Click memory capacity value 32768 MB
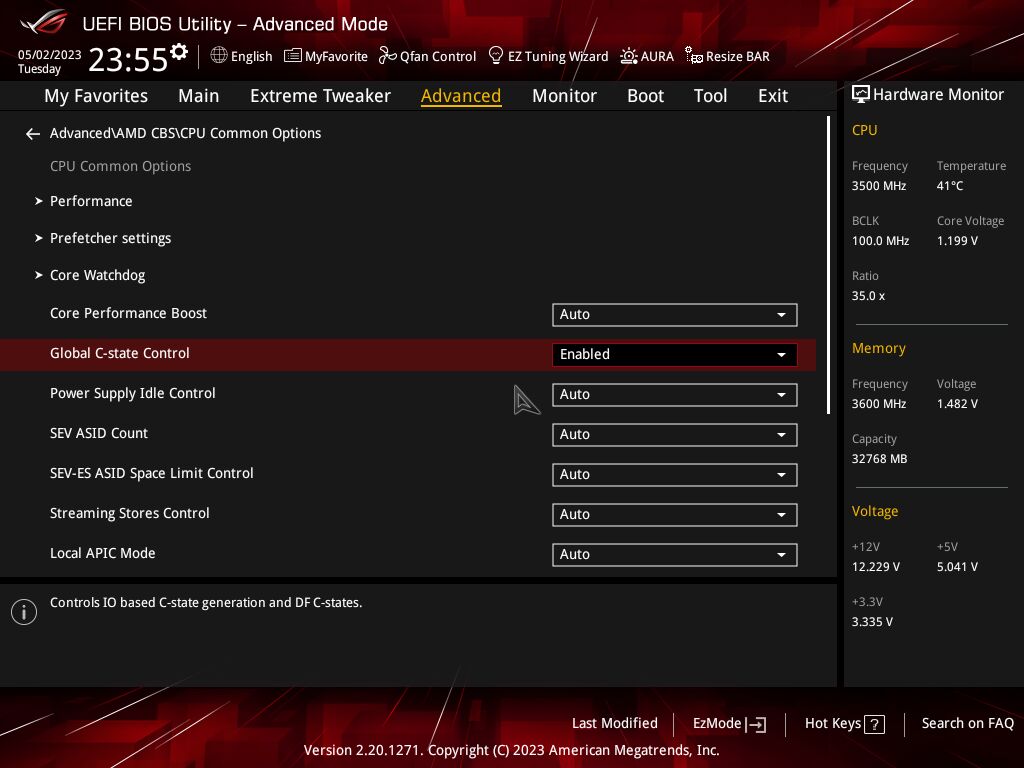This screenshot has width=1024, height=768. click(880, 459)
